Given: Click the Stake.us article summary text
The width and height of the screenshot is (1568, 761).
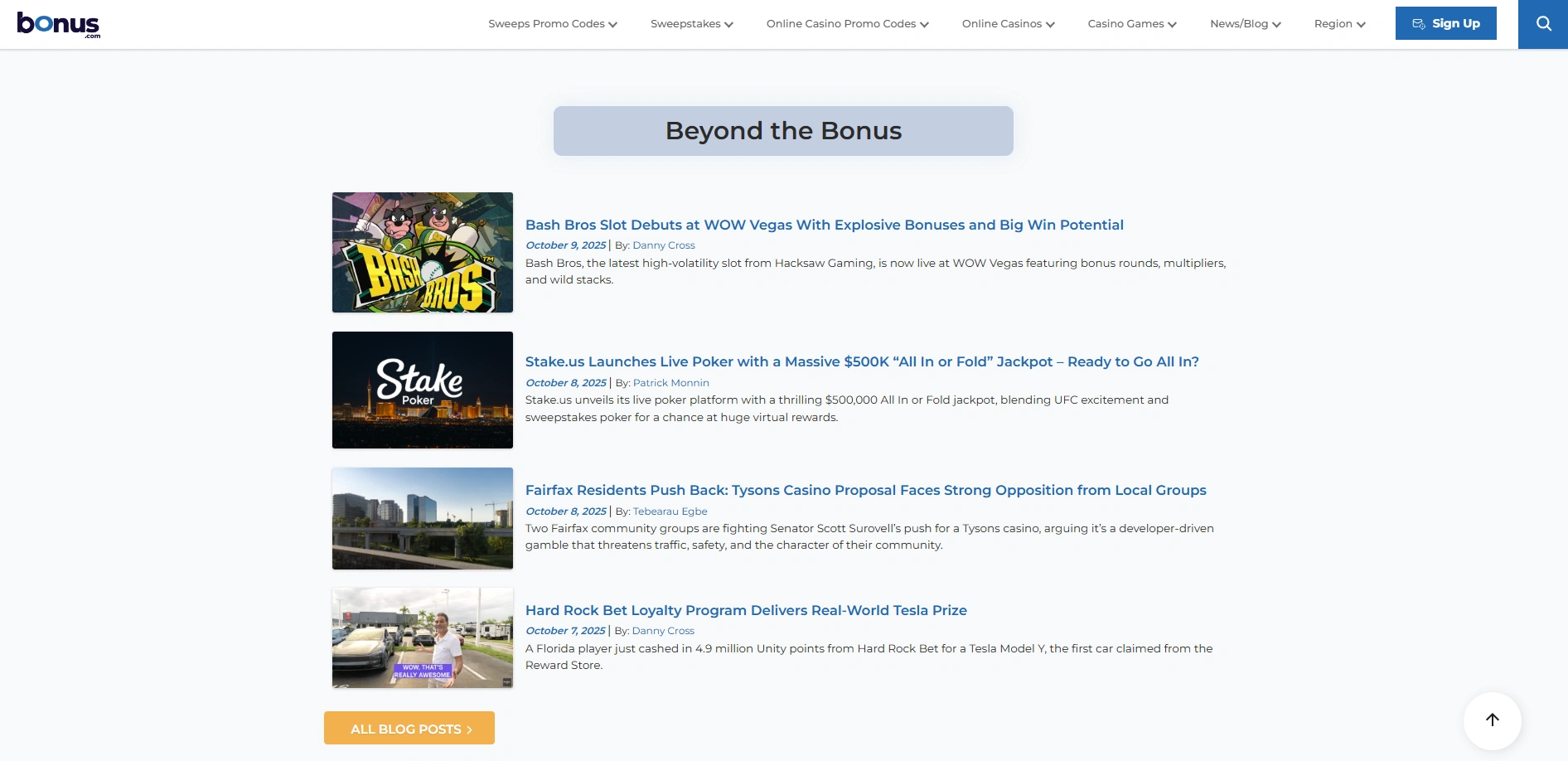Looking at the screenshot, I should (847, 409).
